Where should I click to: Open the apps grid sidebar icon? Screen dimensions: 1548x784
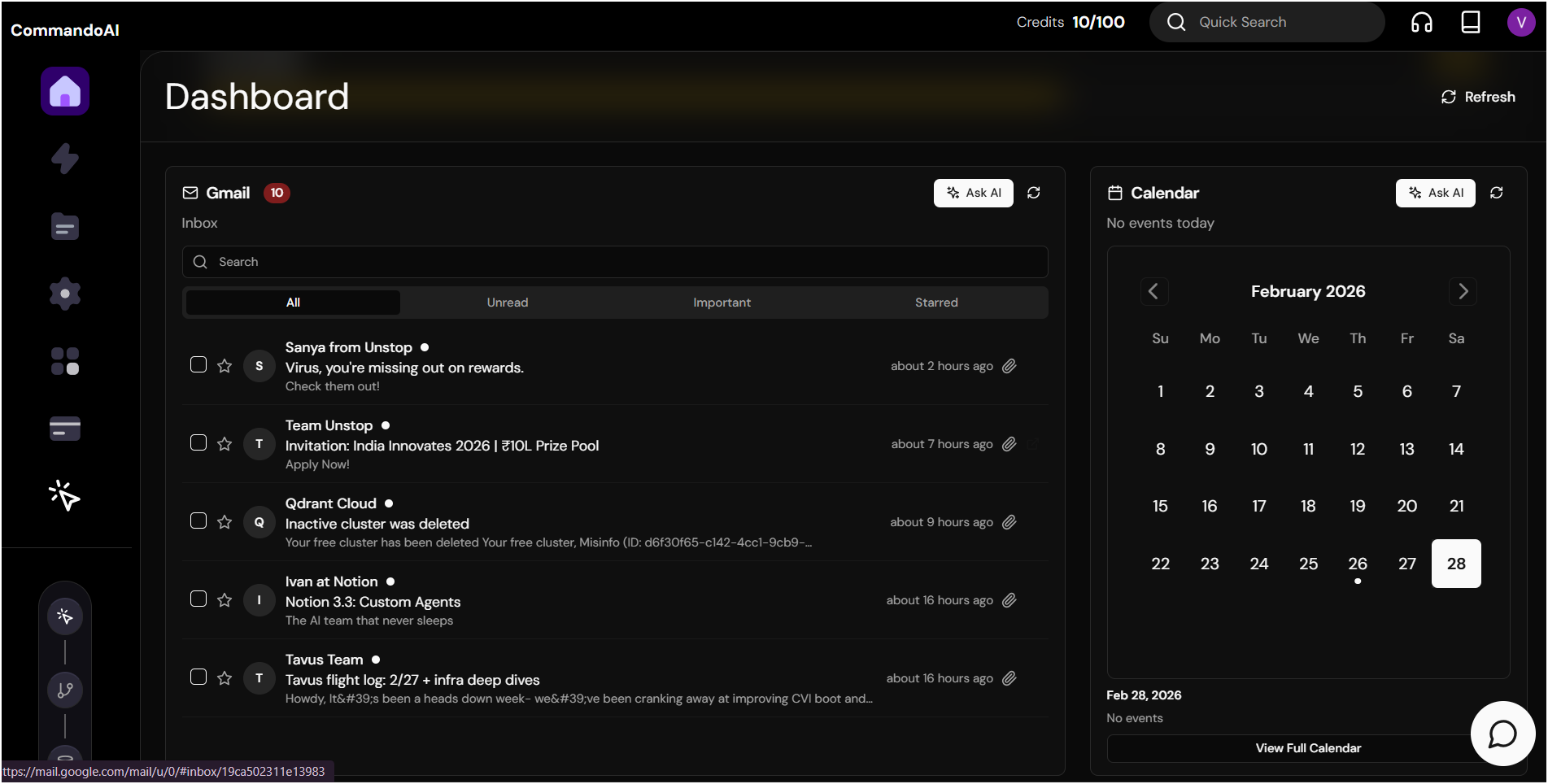65,361
